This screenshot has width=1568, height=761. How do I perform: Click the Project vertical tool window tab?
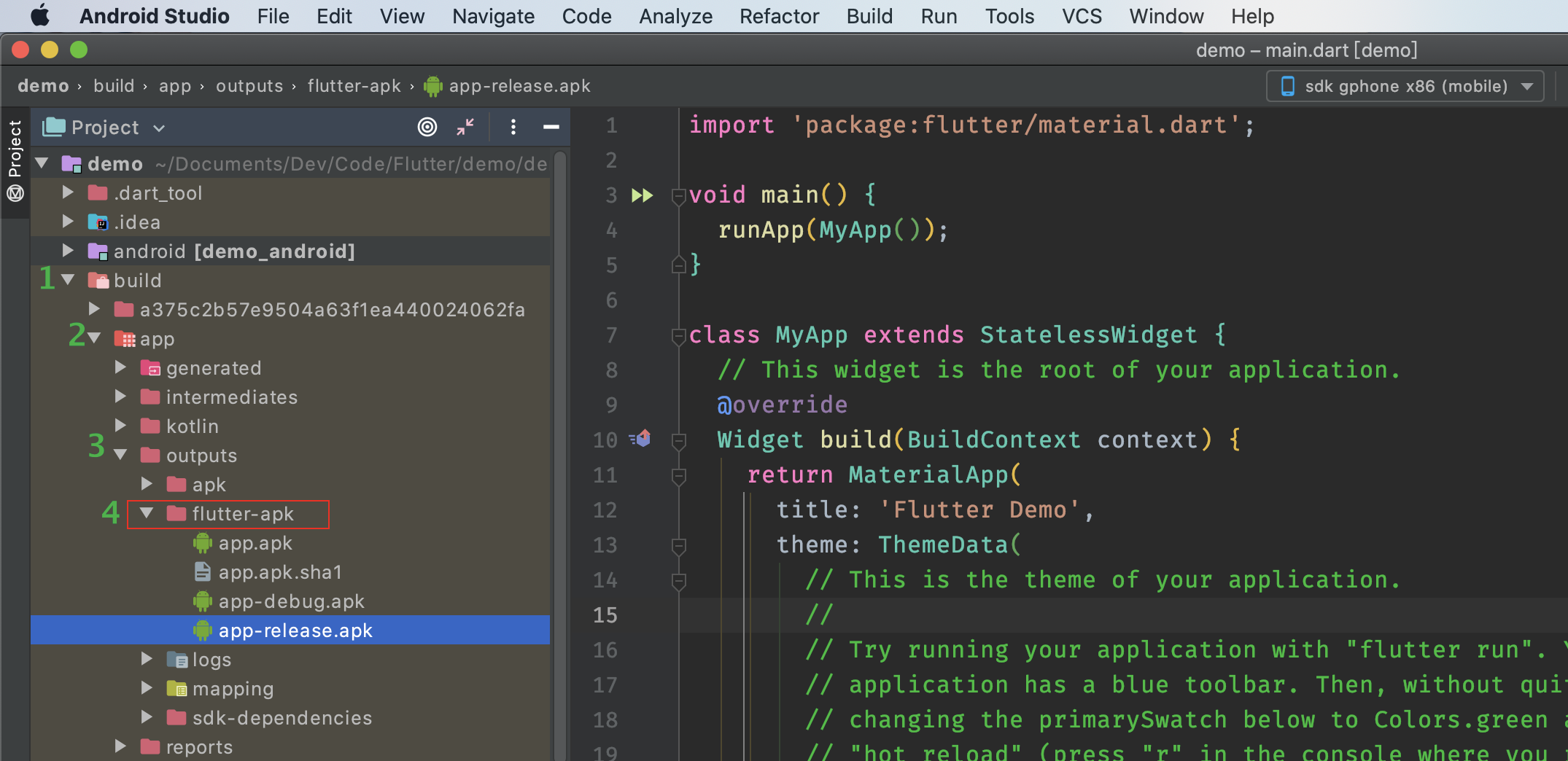(x=15, y=149)
